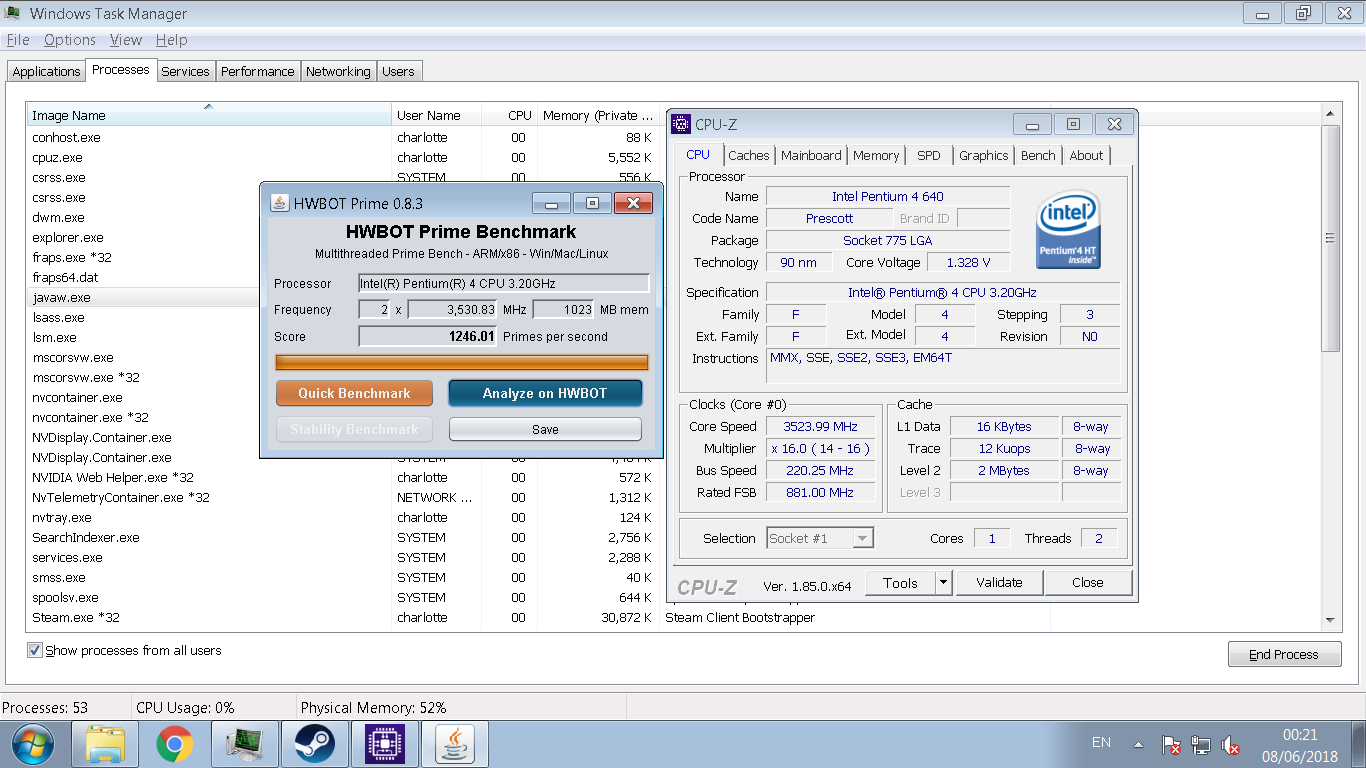Switch to Services tab
This screenshot has height=768, width=1366.
185,71
